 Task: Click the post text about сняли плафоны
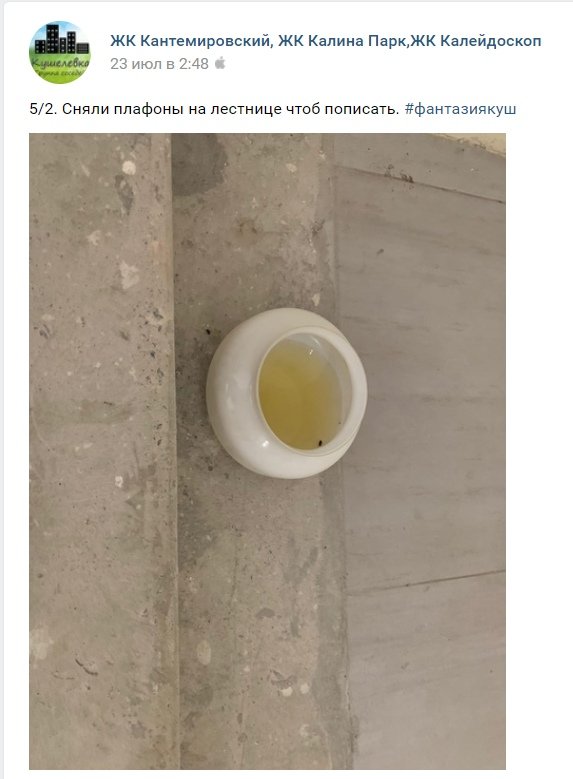(214, 109)
